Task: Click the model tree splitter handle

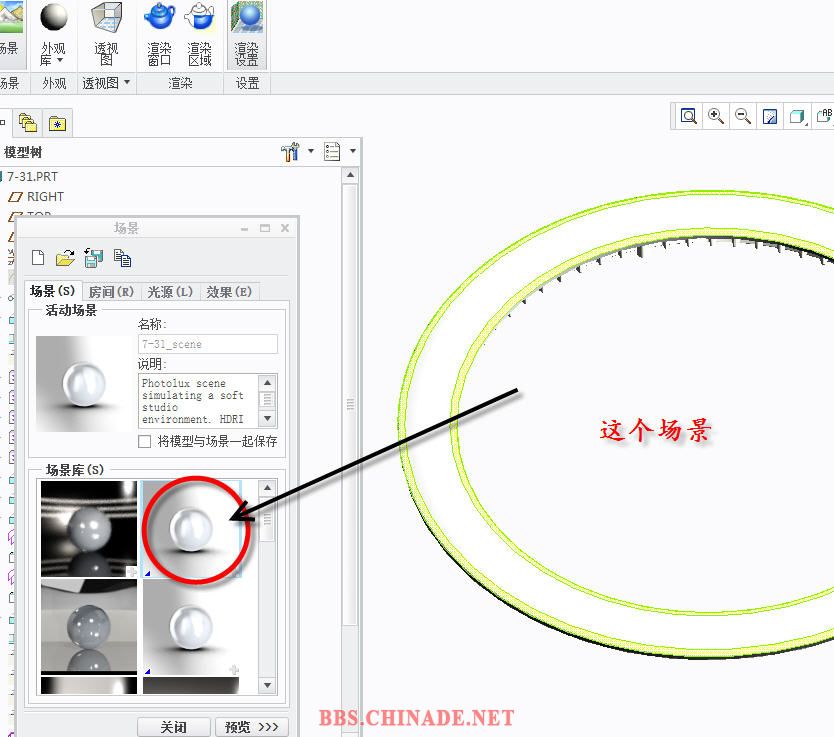Action: 351,404
